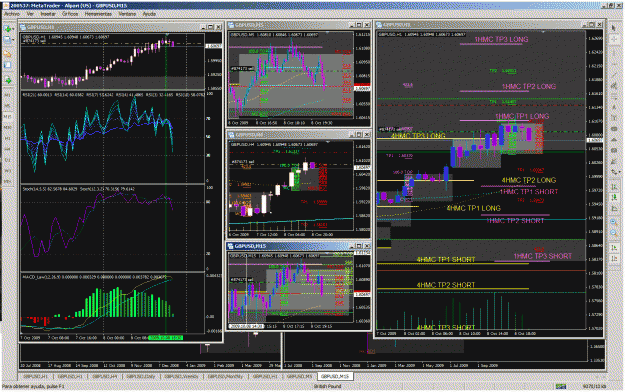This screenshot has height=392, width=625.
Task: Click the 4HMC TP2 LONG chart label
Action: tap(529, 180)
